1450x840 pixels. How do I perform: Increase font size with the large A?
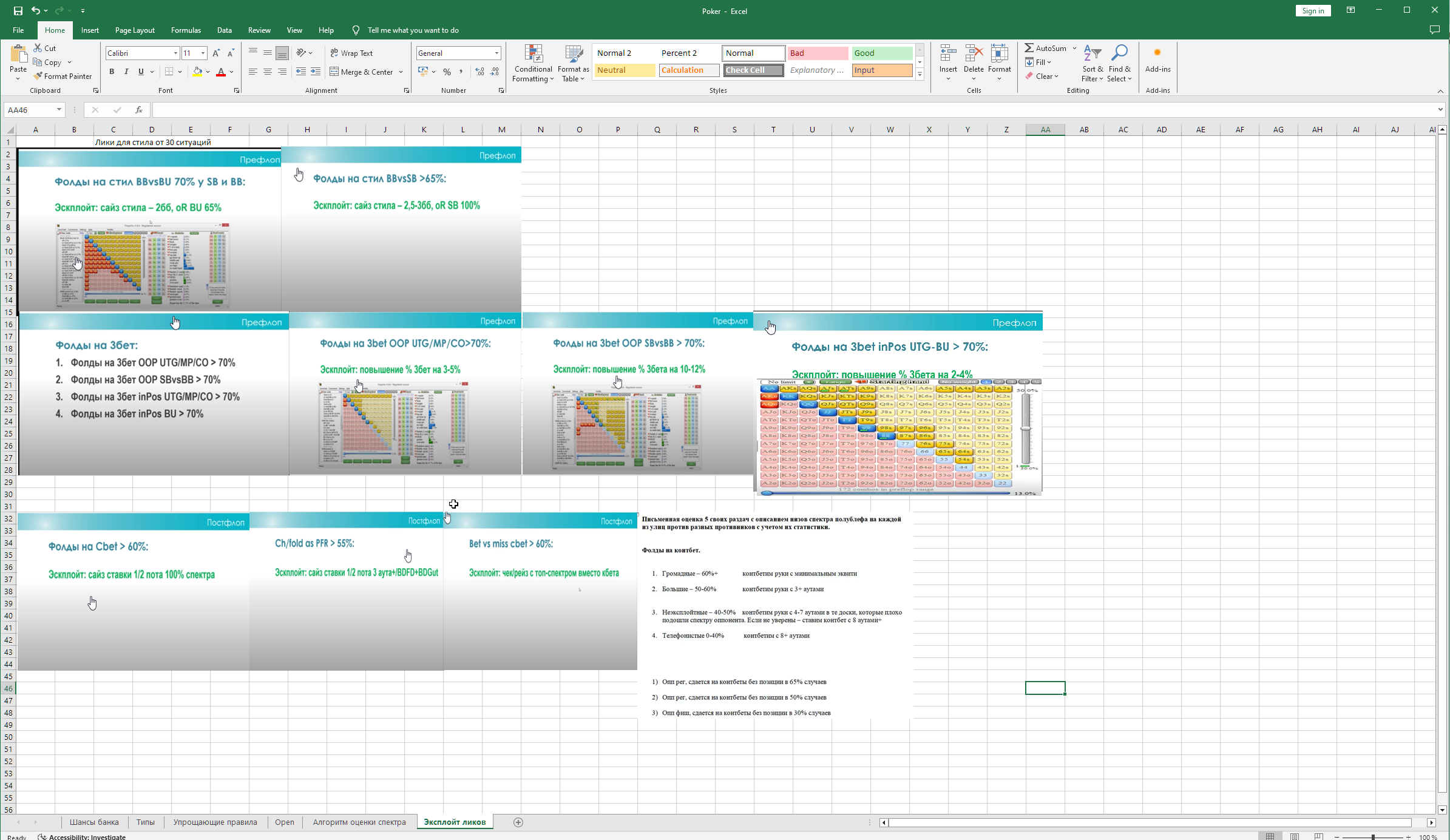(216, 53)
